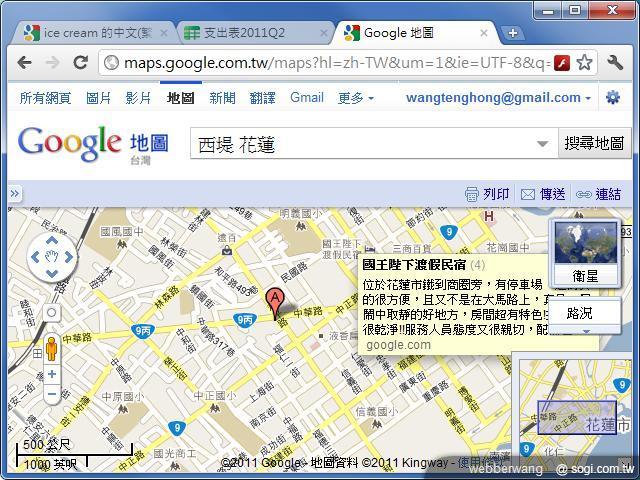Expand layer options arrow below 路況
The height and width of the screenshot is (480, 640).
pyautogui.click(x=586, y=331)
